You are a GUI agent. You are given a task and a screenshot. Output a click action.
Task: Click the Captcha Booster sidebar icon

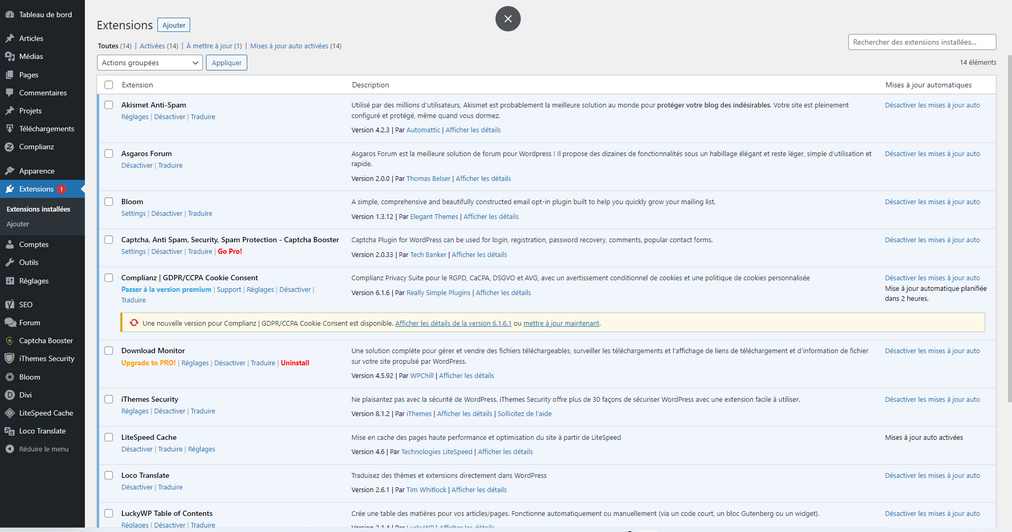click(x=10, y=340)
